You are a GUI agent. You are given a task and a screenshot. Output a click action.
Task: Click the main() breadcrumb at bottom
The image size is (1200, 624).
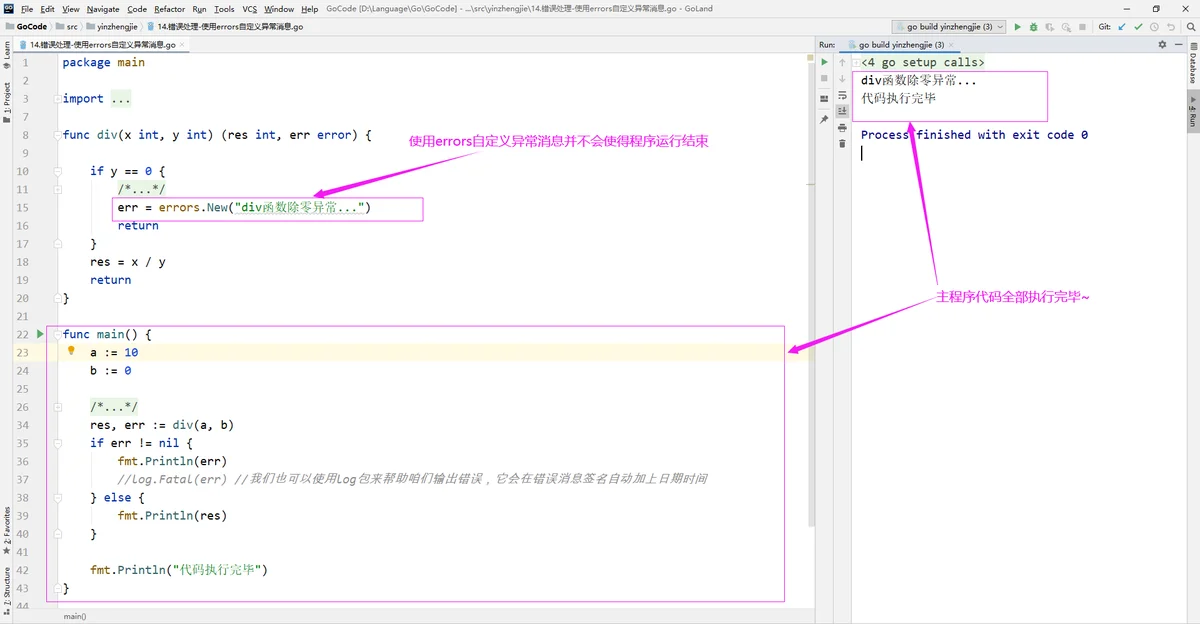(x=75, y=617)
